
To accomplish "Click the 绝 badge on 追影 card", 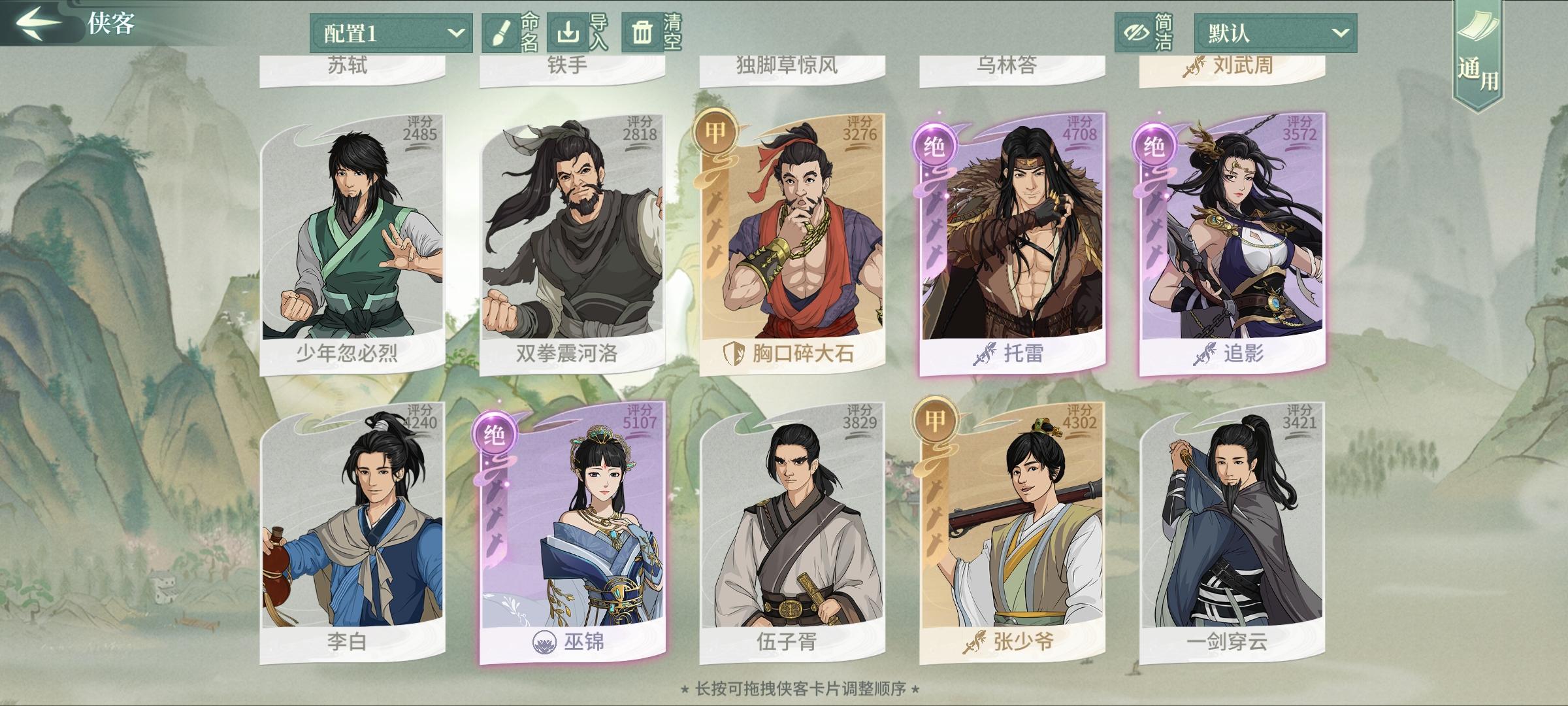I will click(x=1154, y=146).
